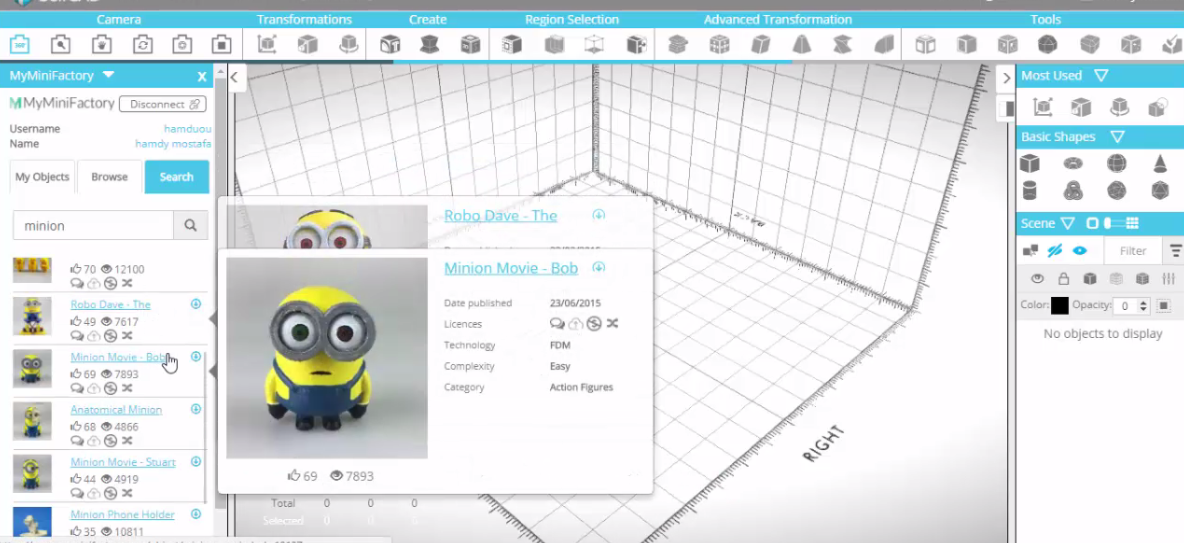
Task: Click the search magnifier button
Action: 190,225
